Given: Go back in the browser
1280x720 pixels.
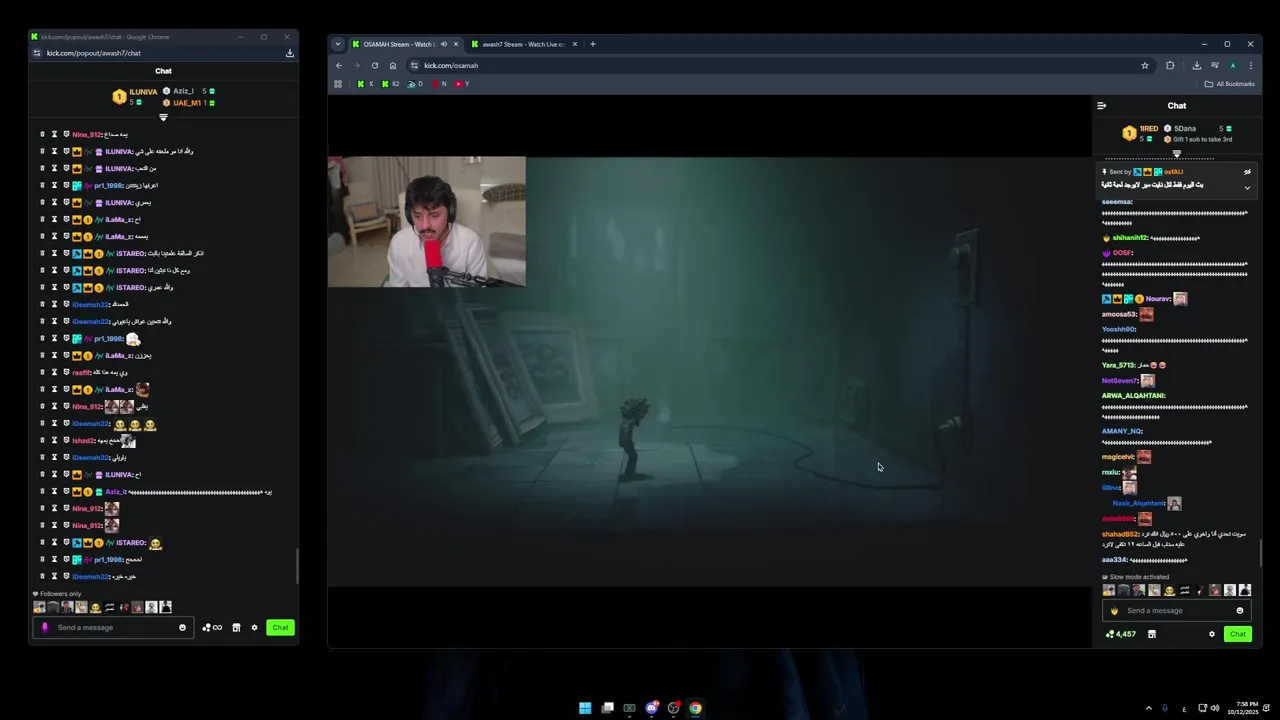Looking at the screenshot, I should point(339,66).
